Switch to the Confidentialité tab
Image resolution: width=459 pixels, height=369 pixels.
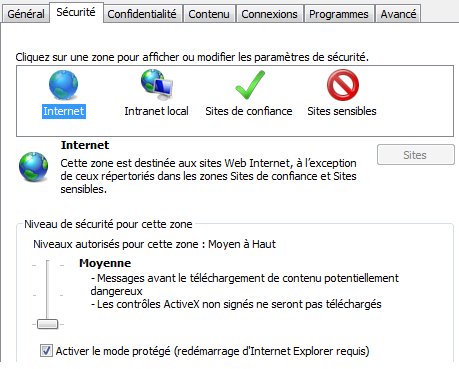[x=142, y=14]
